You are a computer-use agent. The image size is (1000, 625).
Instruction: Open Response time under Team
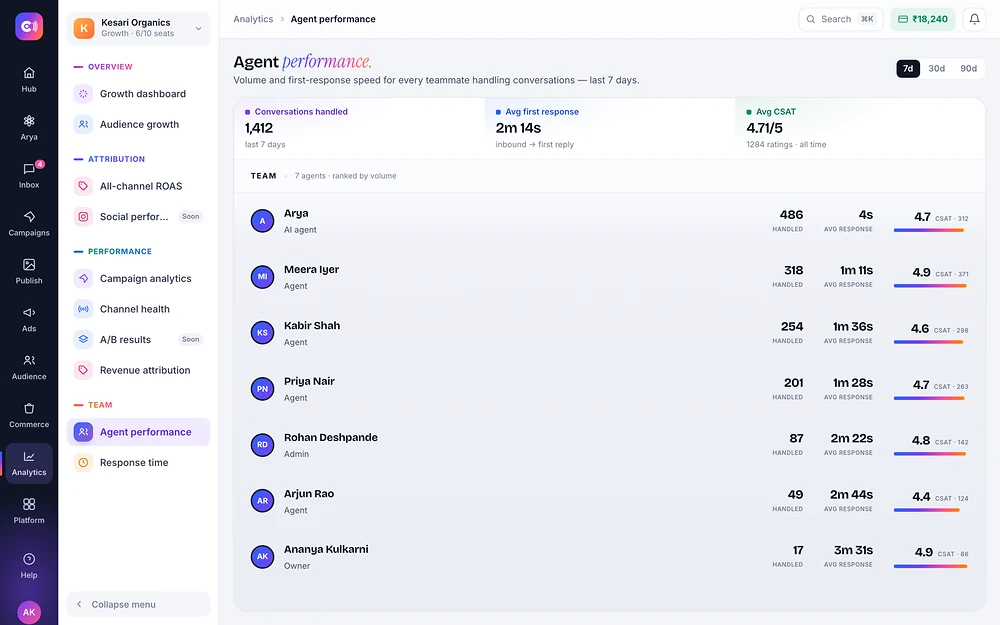(138, 462)
